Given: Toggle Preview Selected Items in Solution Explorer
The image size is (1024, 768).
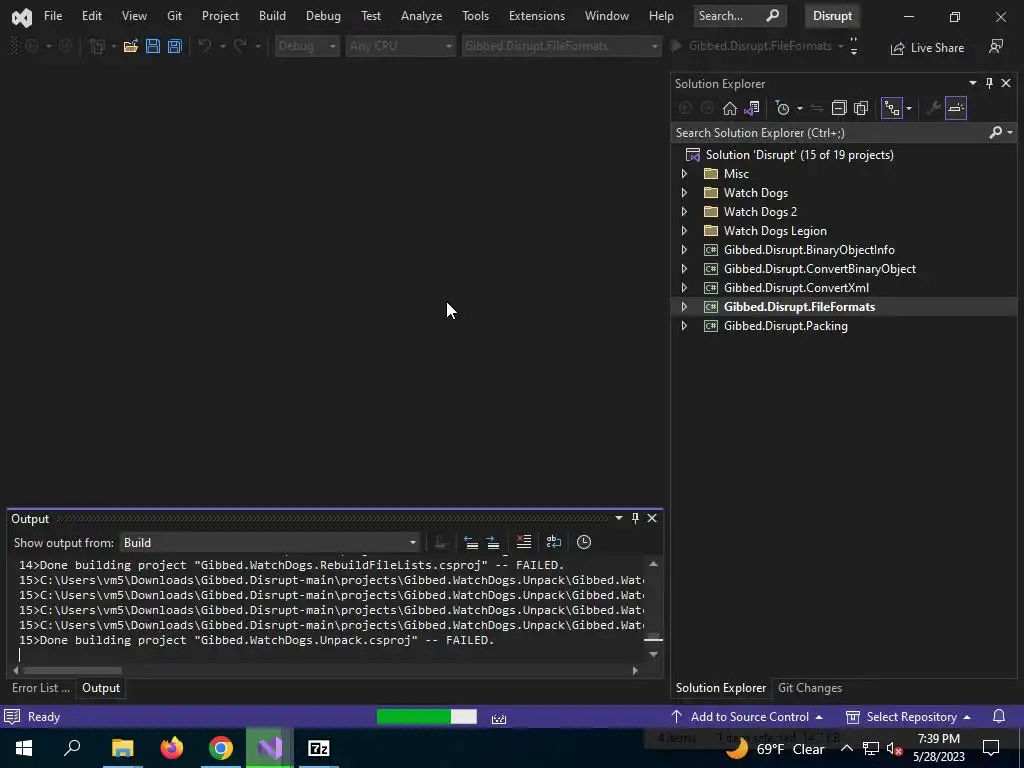Looking at the screenshot, I should [x=955, y=108].
